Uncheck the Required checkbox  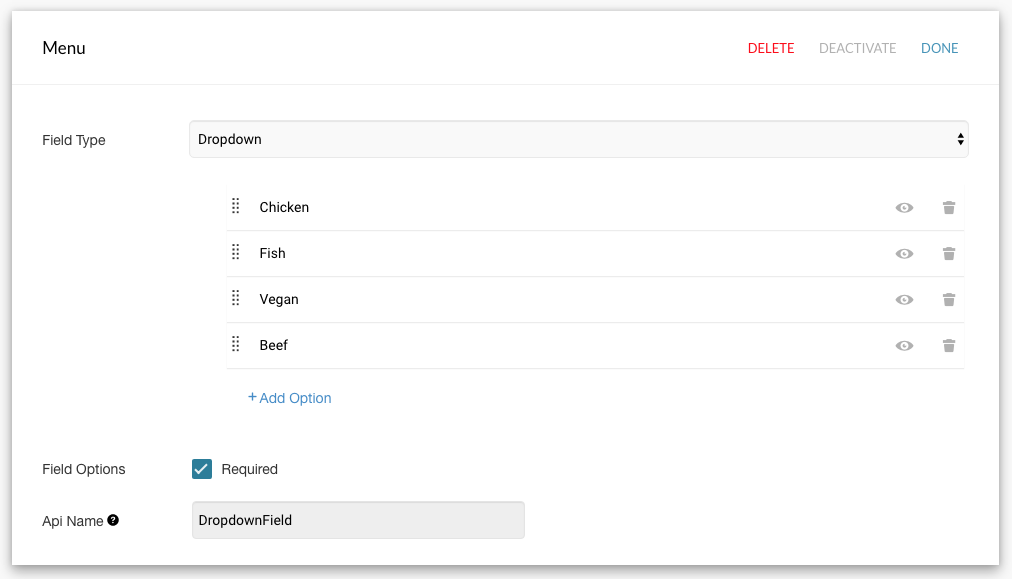click(x=201, y=469)
